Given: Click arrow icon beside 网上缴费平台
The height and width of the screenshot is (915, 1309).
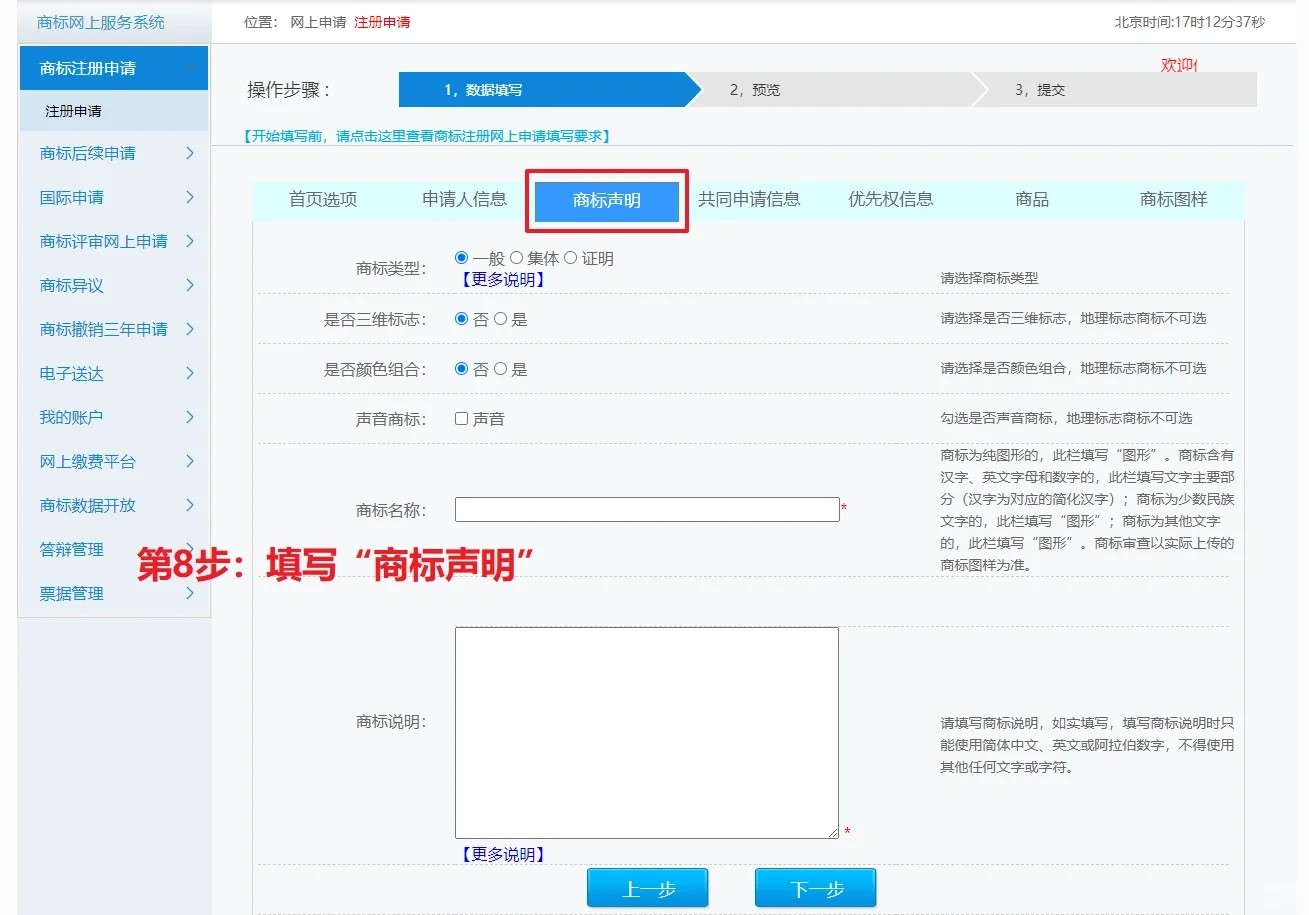Looking at the screenshot, I should pos(190,462).
